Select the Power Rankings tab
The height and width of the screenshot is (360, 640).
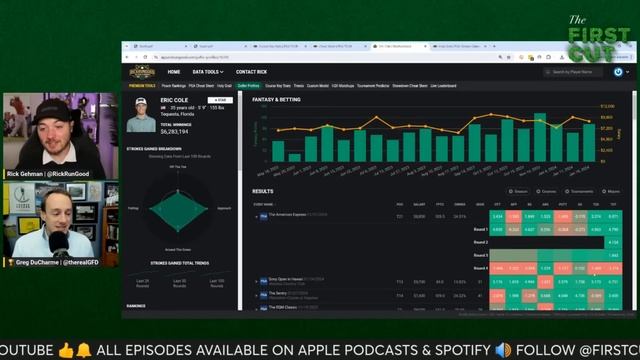pyautogui.click(x=173, y=86)
